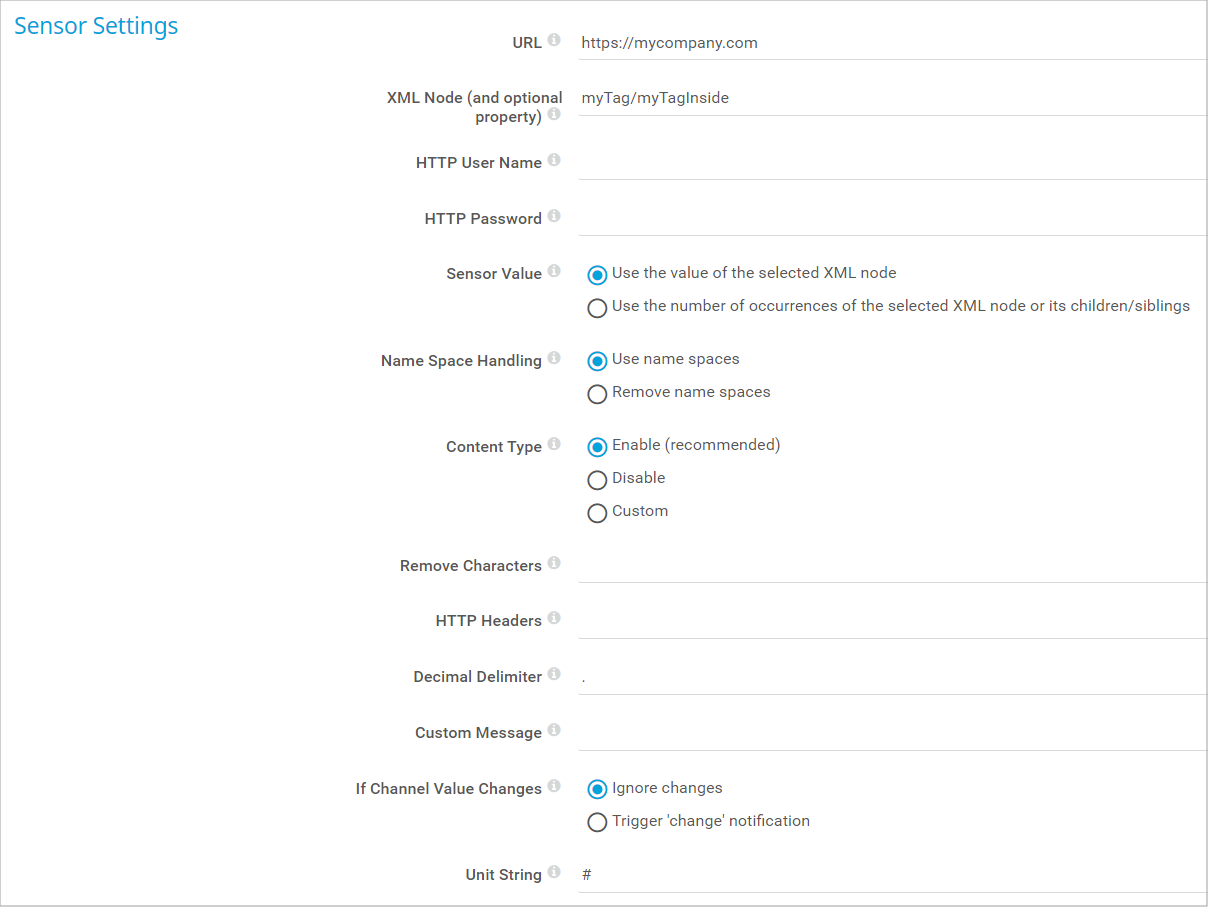Click the Name Space Handling info icon
The image size is (1208, 907).
pyautogui.click(x=554, y=358)
